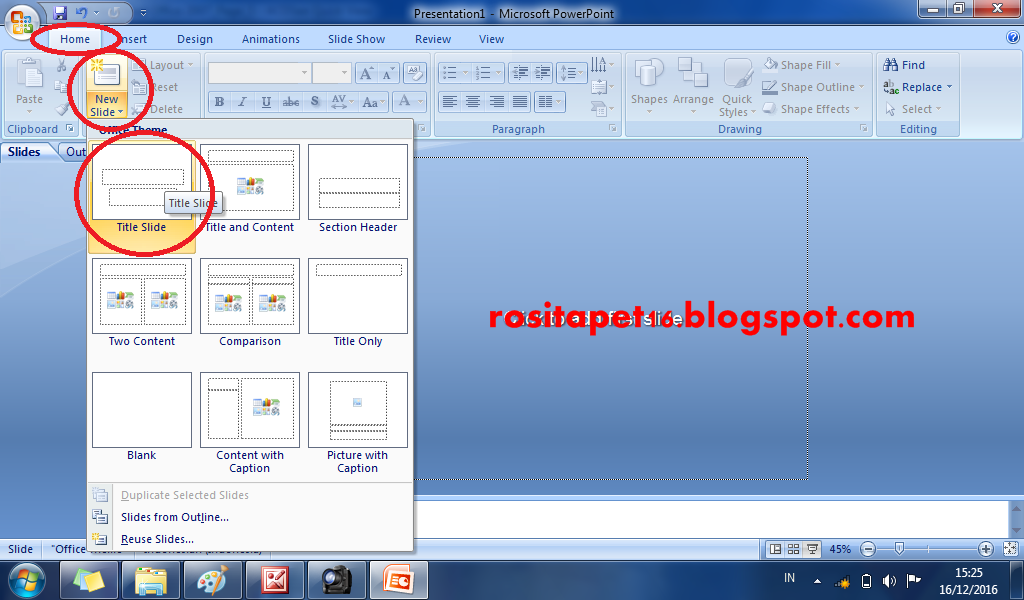Zoom out with minus button

pyautogui.click(x=868, y=549)
